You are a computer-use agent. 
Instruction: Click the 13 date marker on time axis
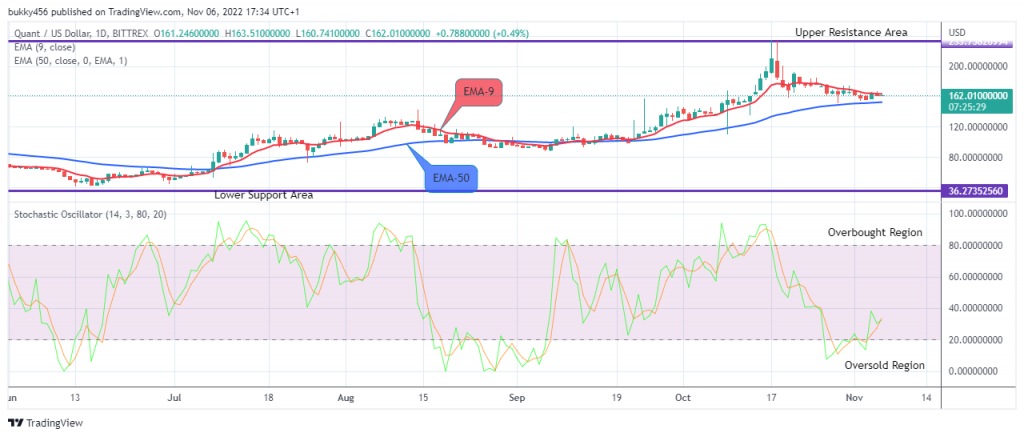coord(75,397)
